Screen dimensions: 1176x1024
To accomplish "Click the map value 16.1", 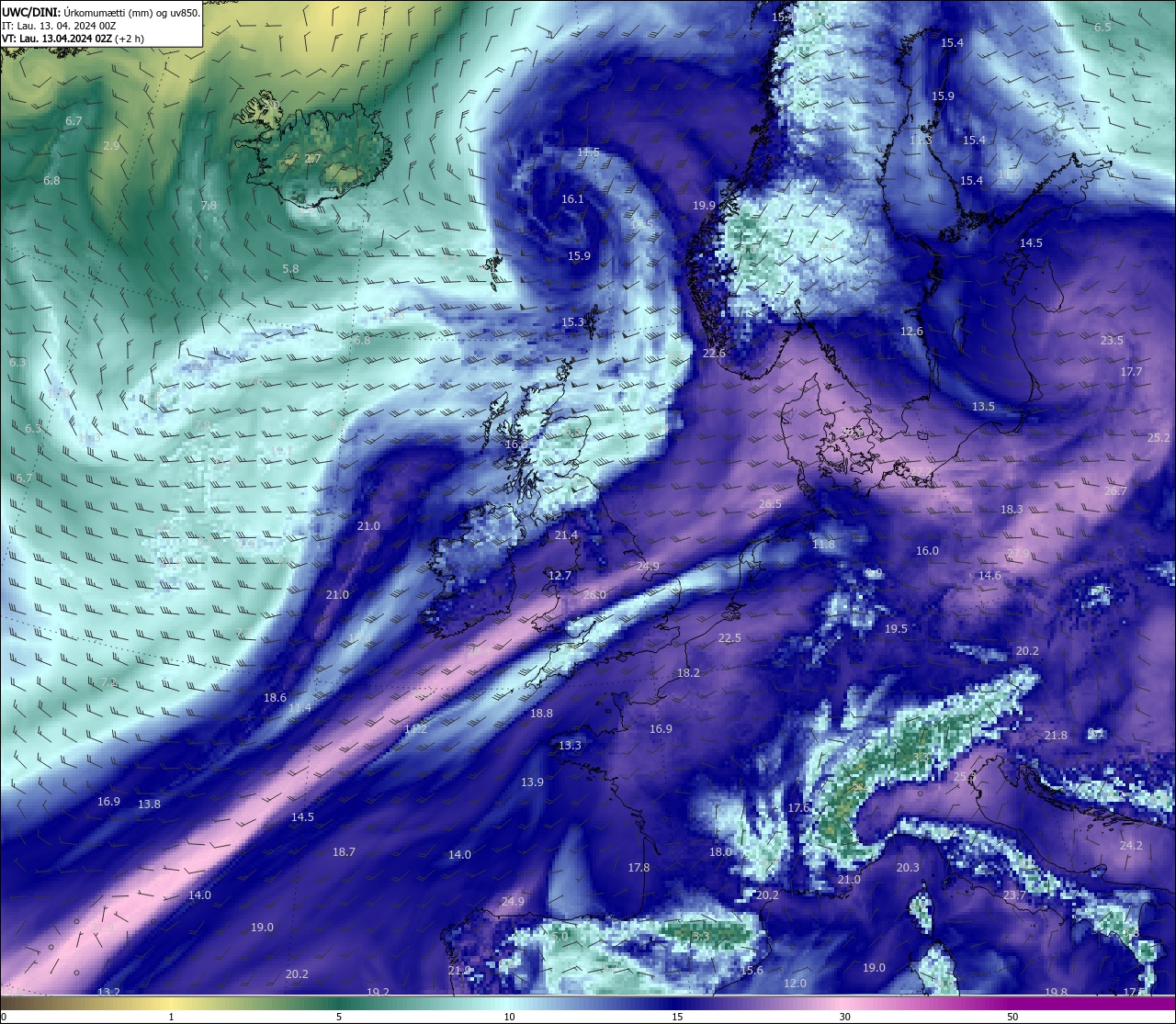I will coord(572,199).
